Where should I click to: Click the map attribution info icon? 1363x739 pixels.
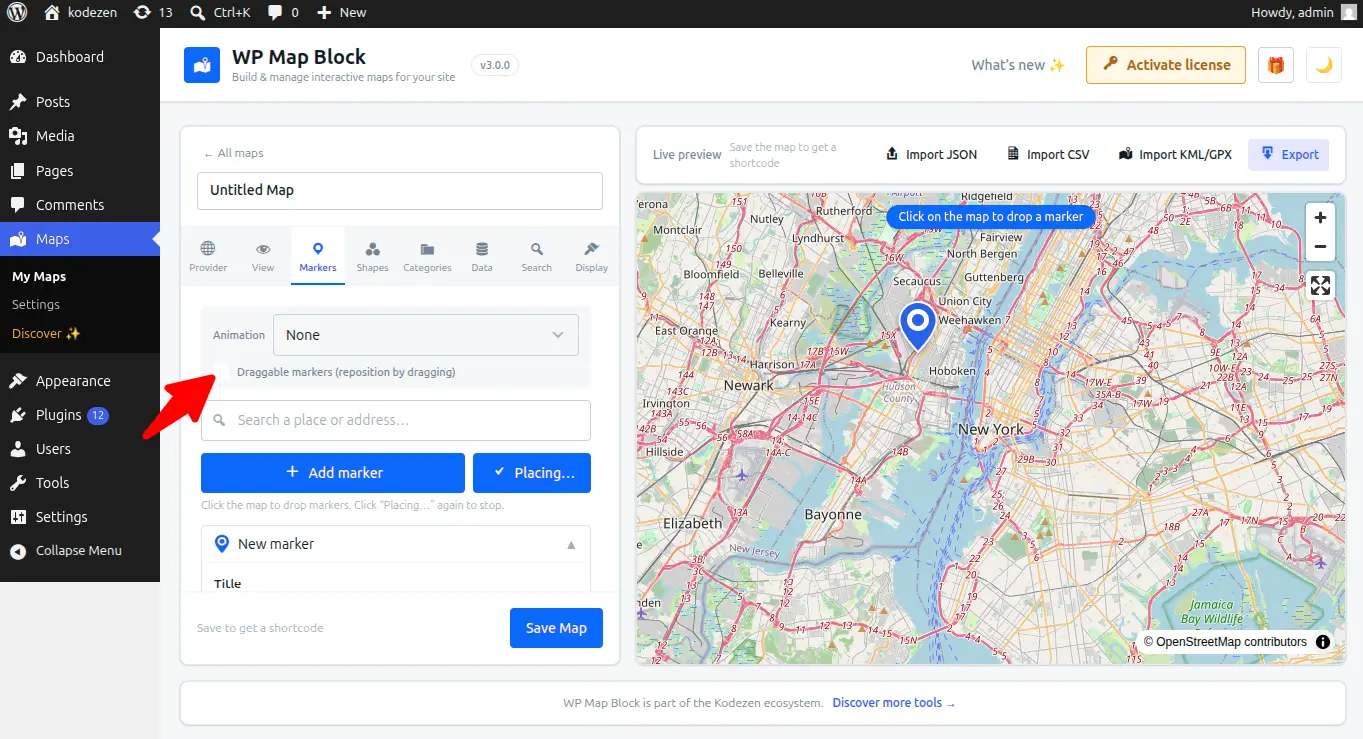click(x=1323, y=642)
